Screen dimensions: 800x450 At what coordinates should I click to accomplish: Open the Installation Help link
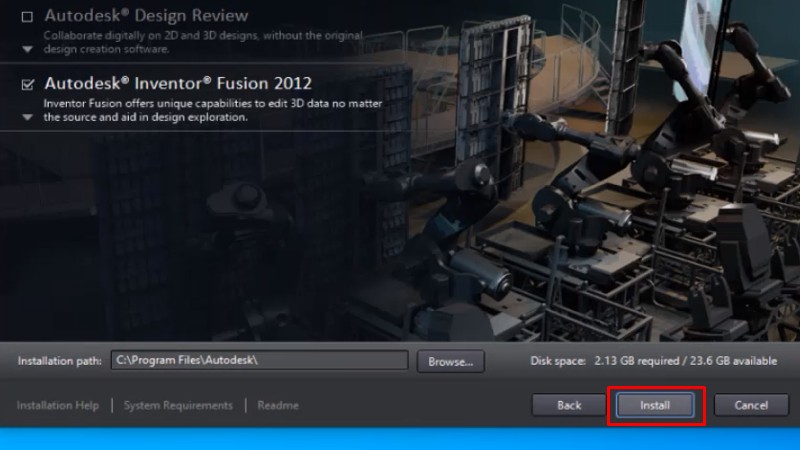click(58, 405)
